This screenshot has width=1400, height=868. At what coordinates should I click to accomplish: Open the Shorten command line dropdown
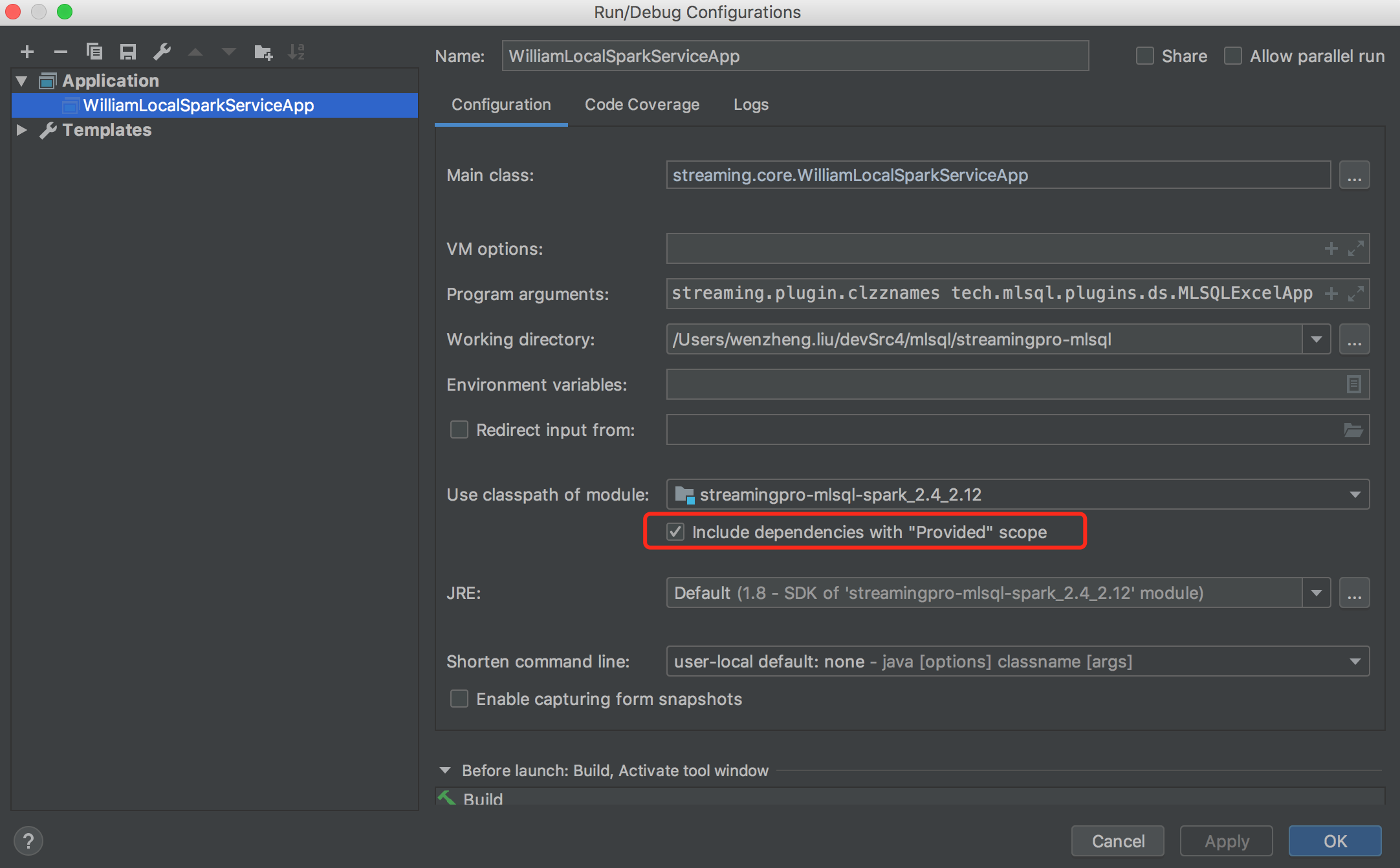(x=1355, y=662)
